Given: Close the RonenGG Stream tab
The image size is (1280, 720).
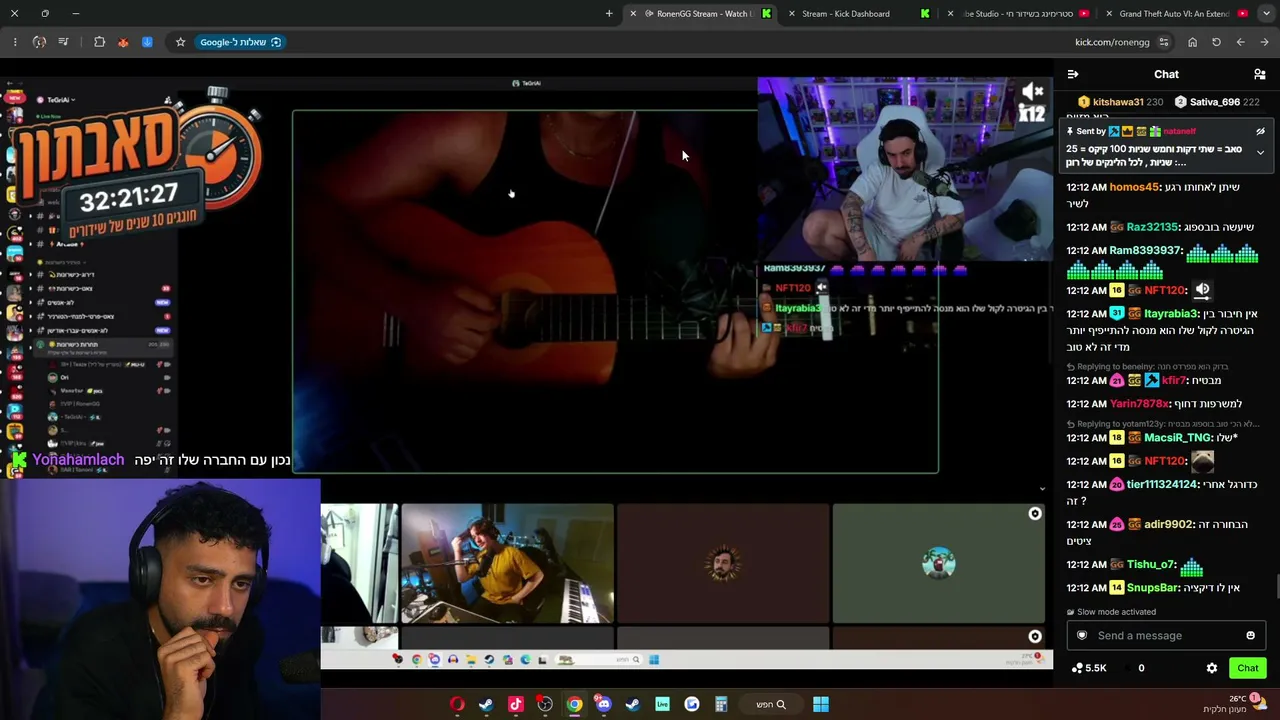Looking at the screenshot, I should (x=632, y=14).
